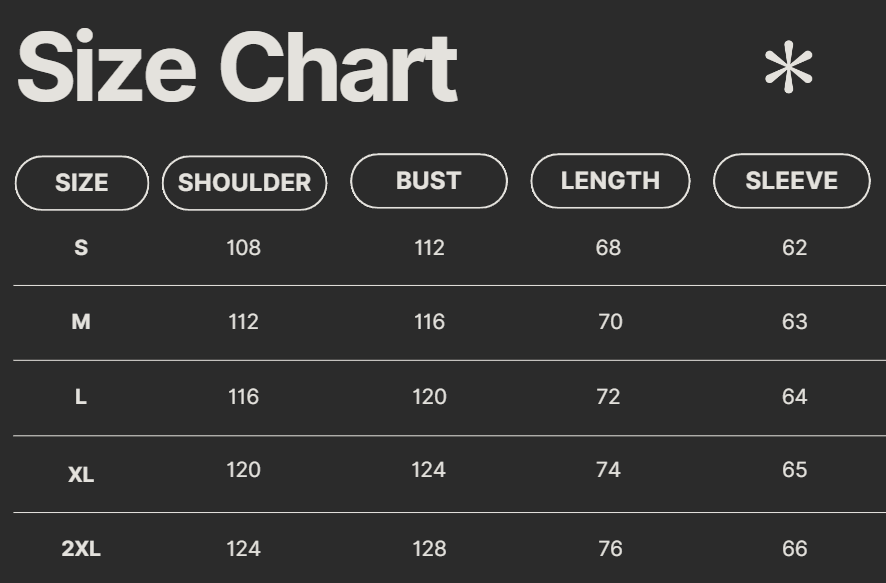Select the M size row label
Image resolution: width=886 pixels, height=583 pixels.
(81, 322)
